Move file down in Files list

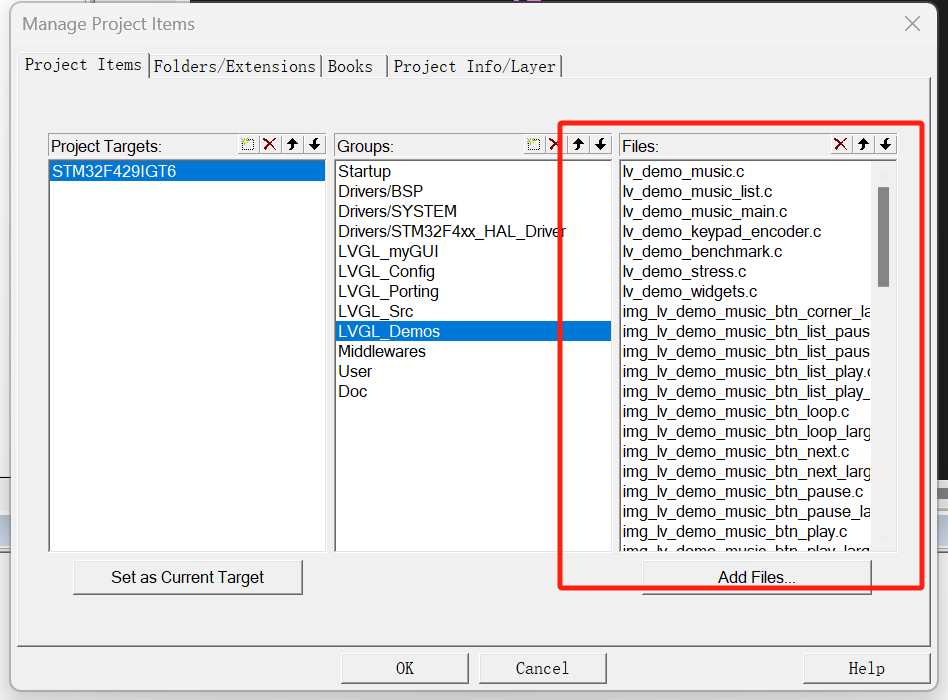(x=886, y=145)
